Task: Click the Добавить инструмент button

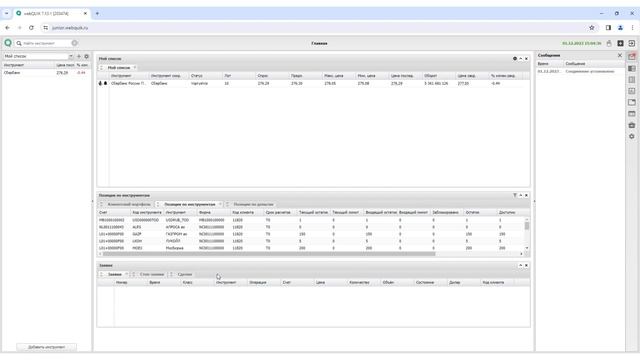Action: tap(47, 347)
